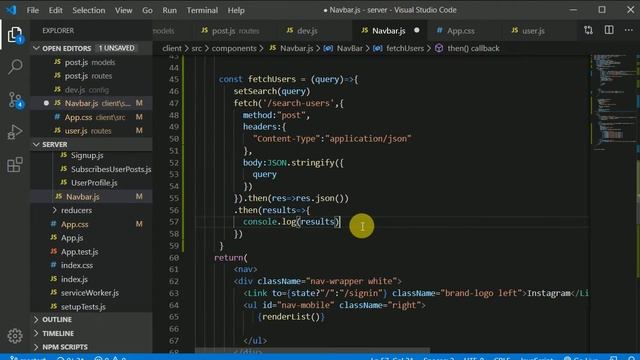Open Signup.js in the file tree
The width and height of the screenshot is (640, 360).
87,156
